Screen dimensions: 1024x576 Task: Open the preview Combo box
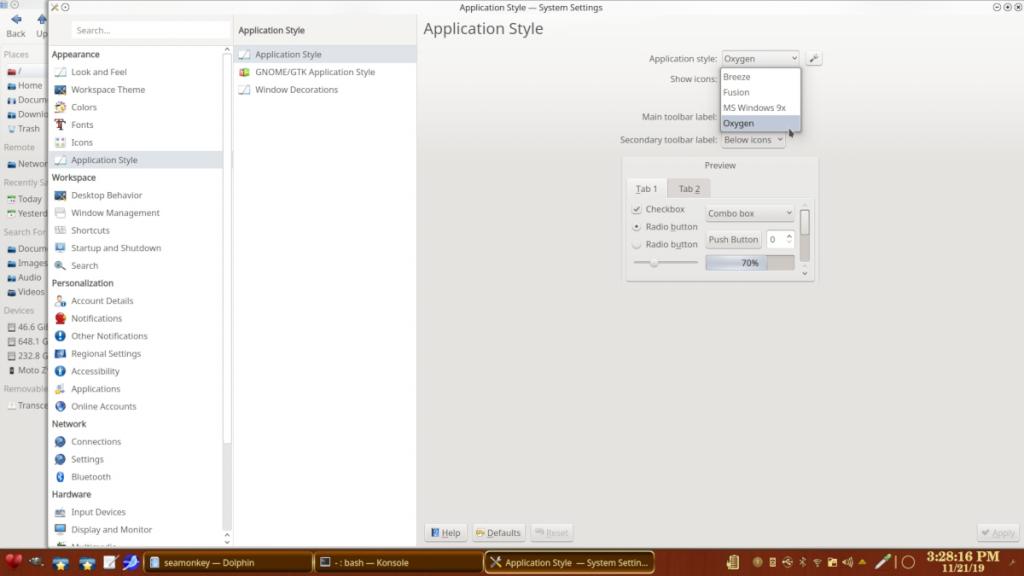[750, 213]
